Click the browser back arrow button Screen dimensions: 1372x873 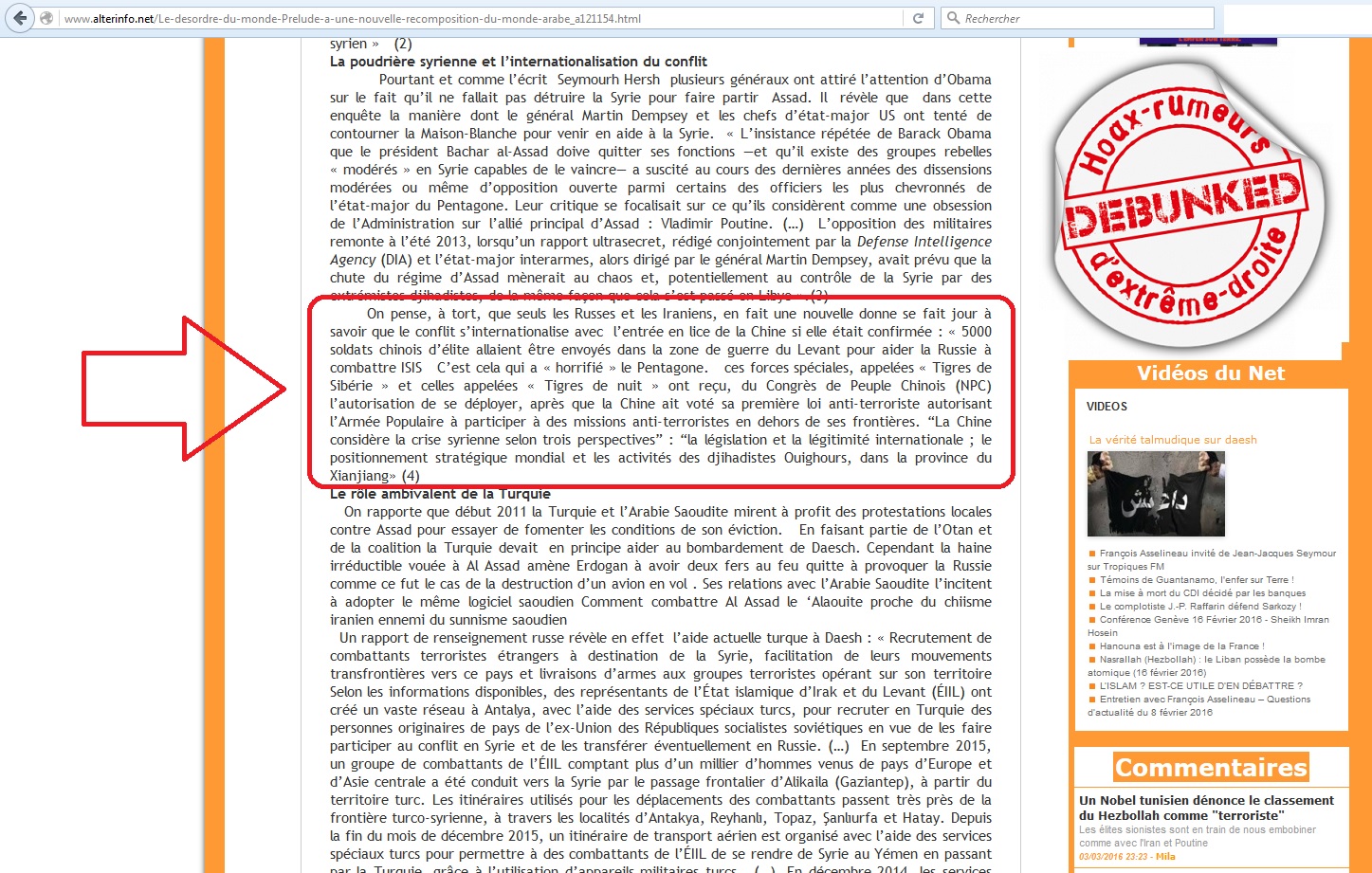pos(20,18)
